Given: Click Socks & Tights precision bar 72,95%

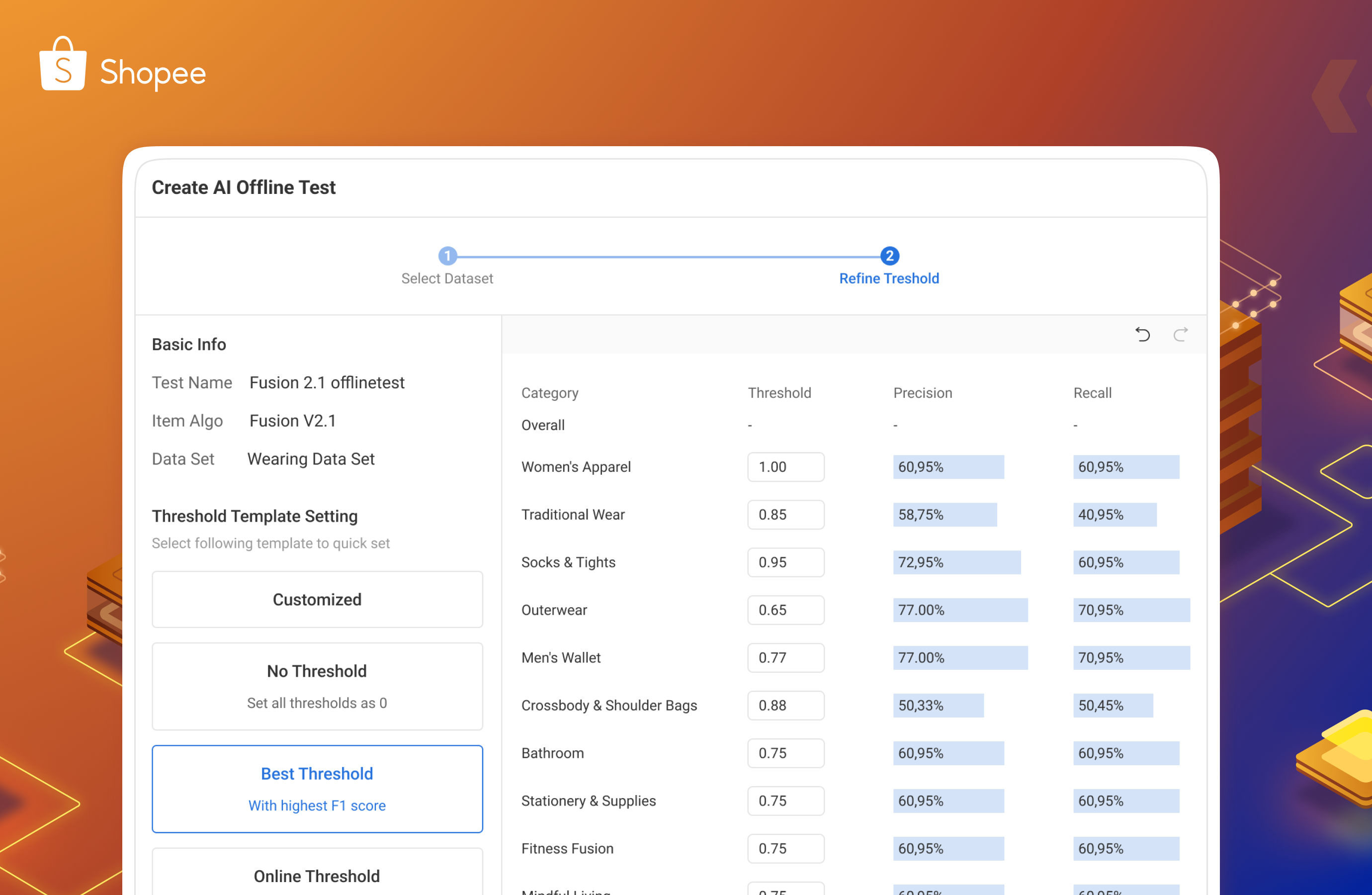Looking at the screenshot, I should click(x=957, y=562).
